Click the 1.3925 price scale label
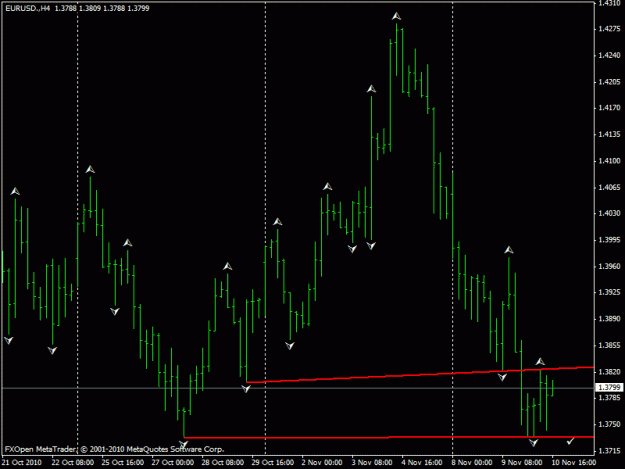Screen dimensions: 625x469 609,292
